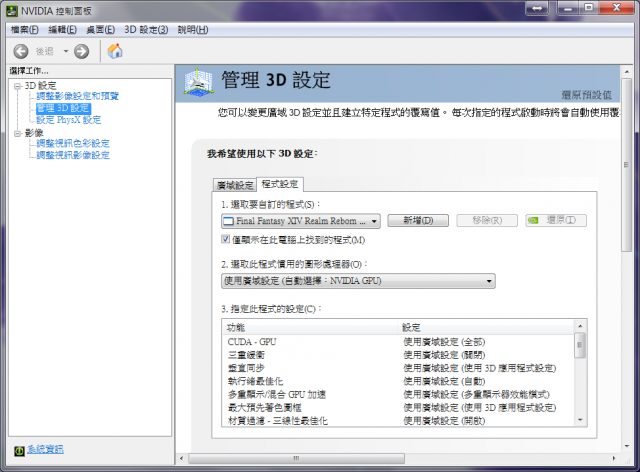Open the 桌面(E) menu
The height and width of the screenshot is (472, 640).
click(100, 30)
